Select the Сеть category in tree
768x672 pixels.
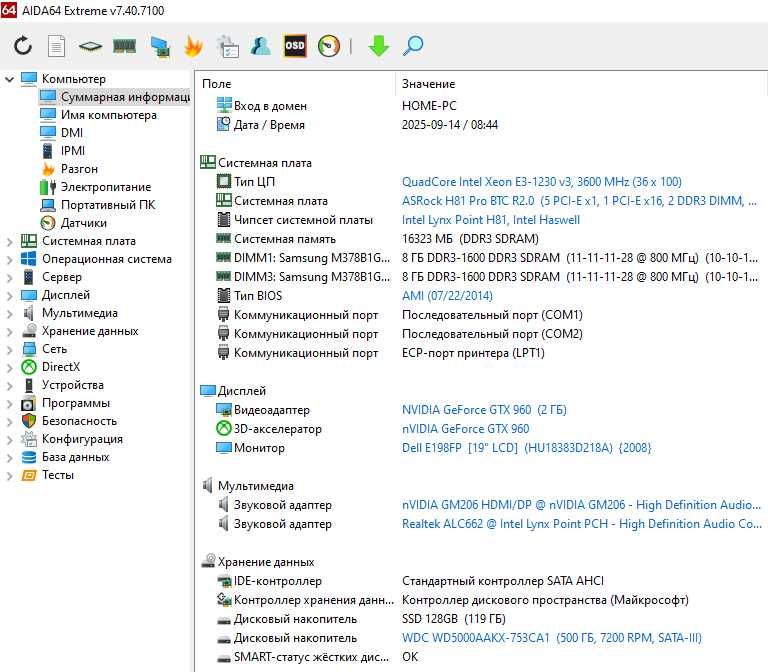pos(54,349)
